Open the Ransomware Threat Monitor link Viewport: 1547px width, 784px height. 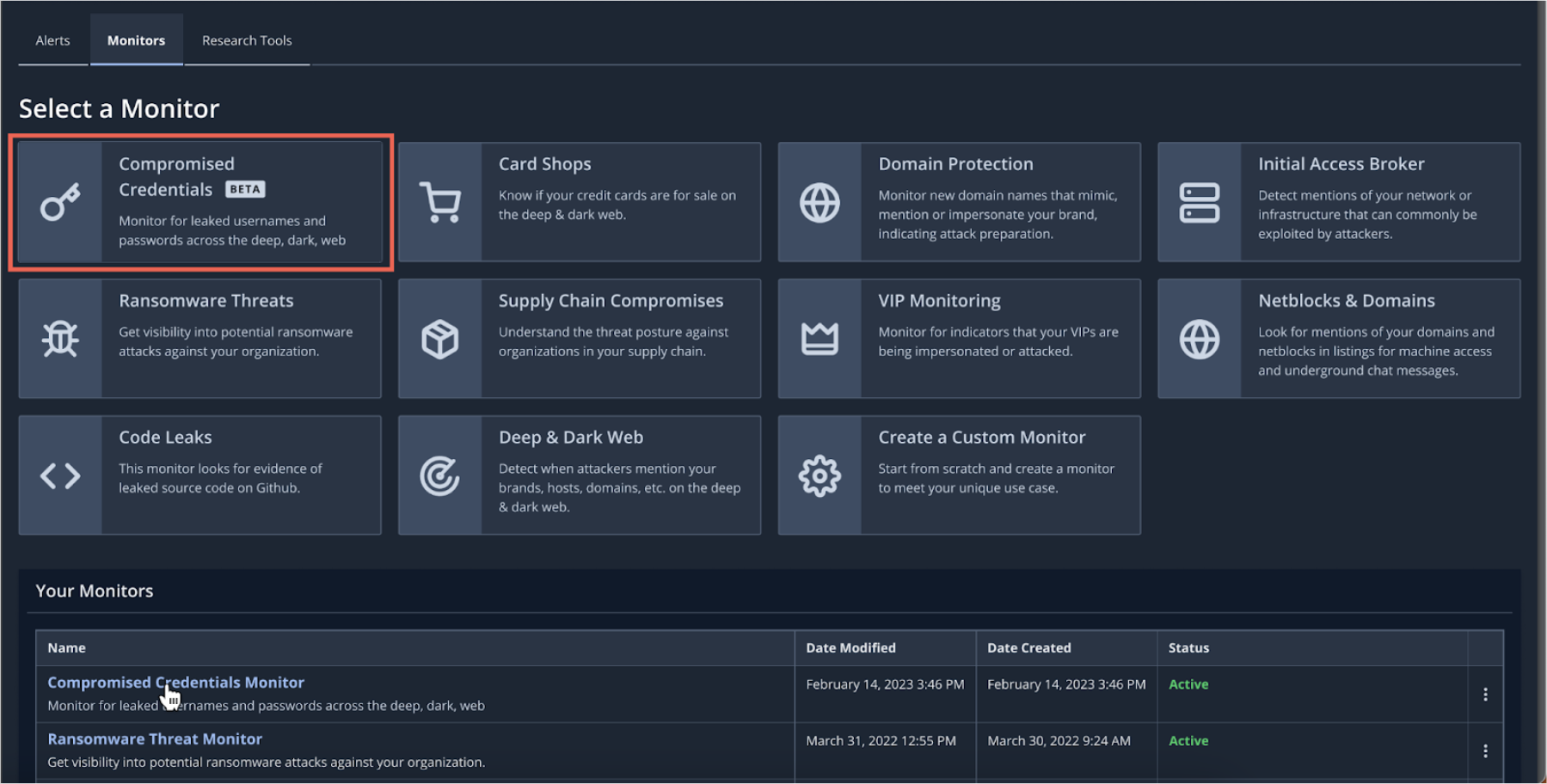point(155,738)
